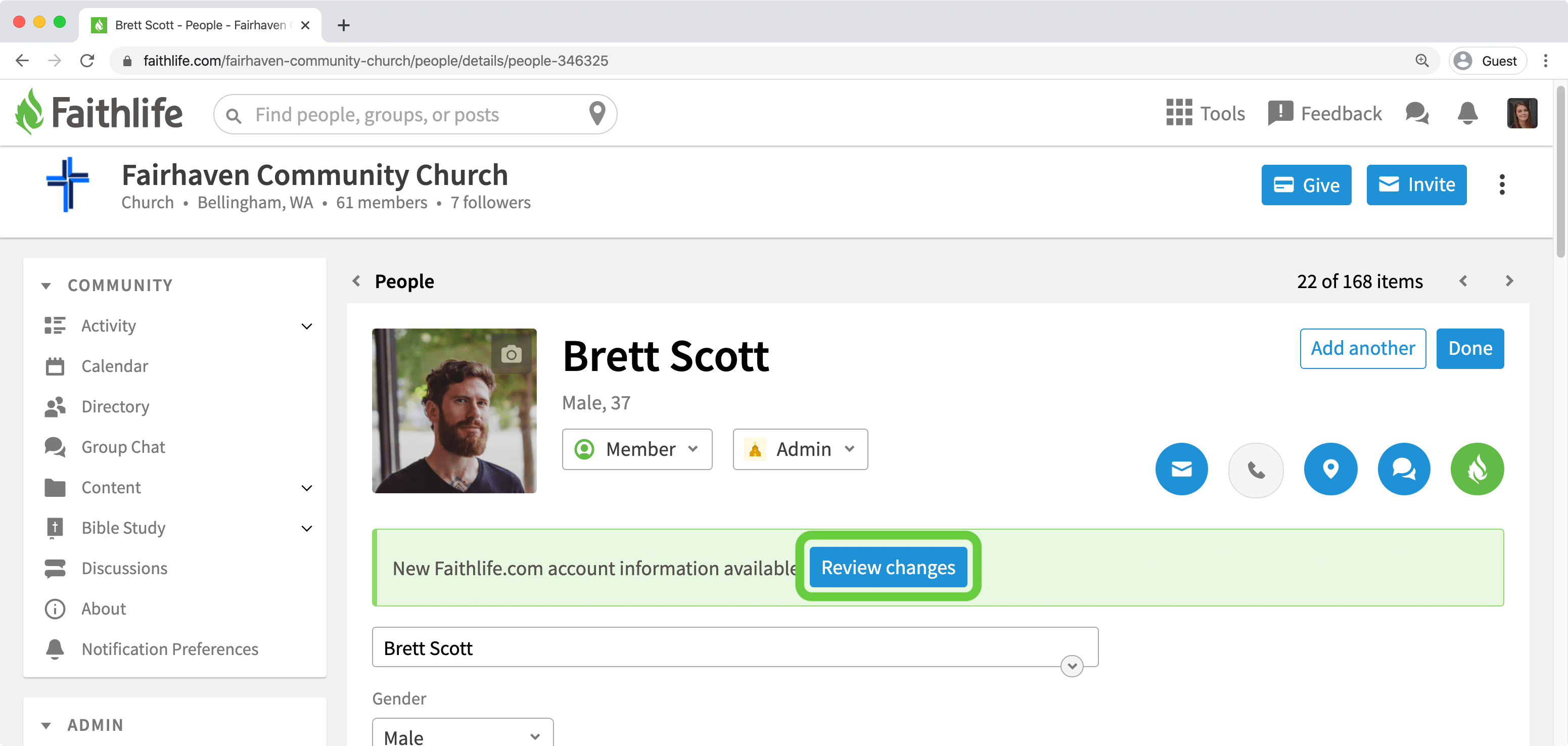Click the Give button

click(x=1306, y=184)
